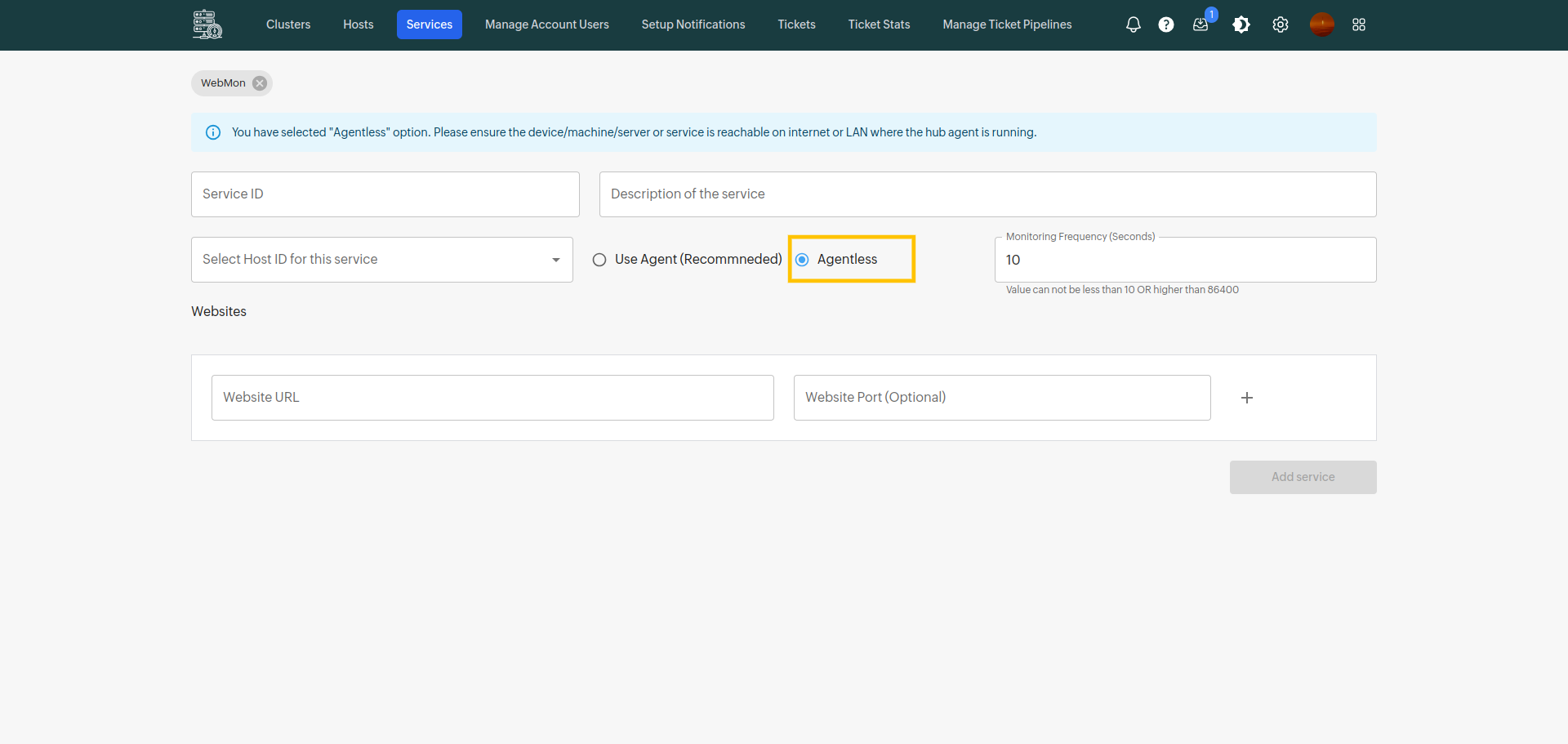The width and height of the screenshot is (1568, 744).
Task: Open the notifications bell icon
Action: (x=1133, y=25)
